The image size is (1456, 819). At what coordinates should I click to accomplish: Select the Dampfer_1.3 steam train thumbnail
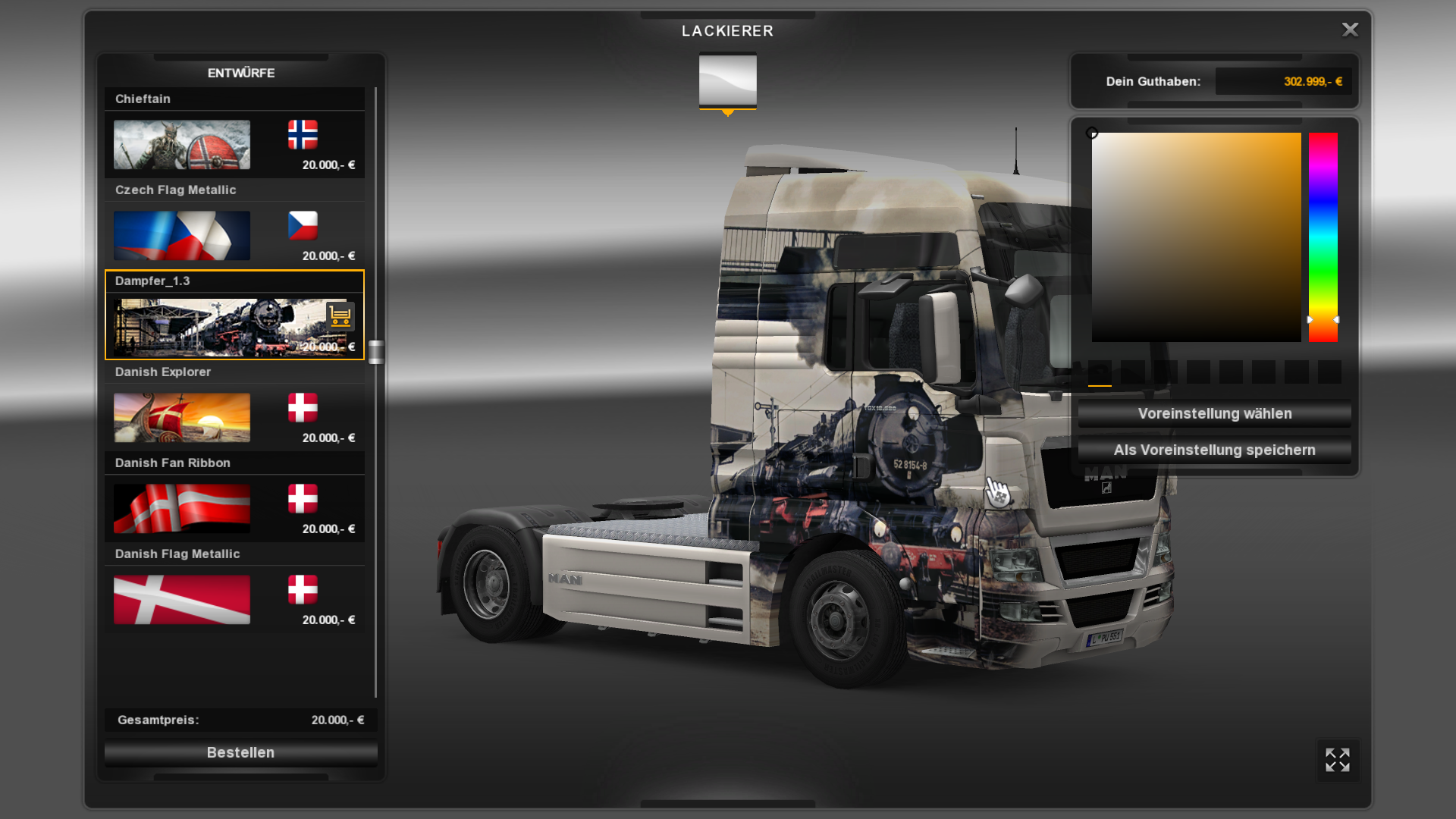(x=231, y=327)
